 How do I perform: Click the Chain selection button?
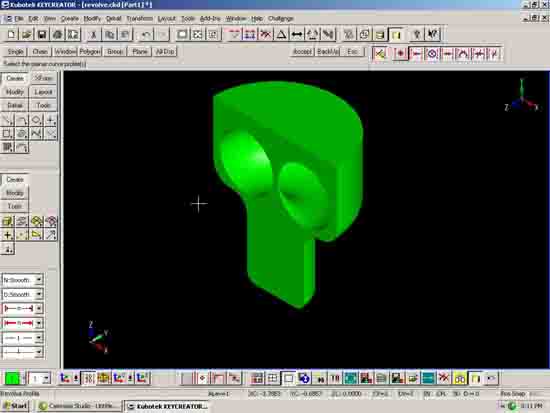pos(40,52)
